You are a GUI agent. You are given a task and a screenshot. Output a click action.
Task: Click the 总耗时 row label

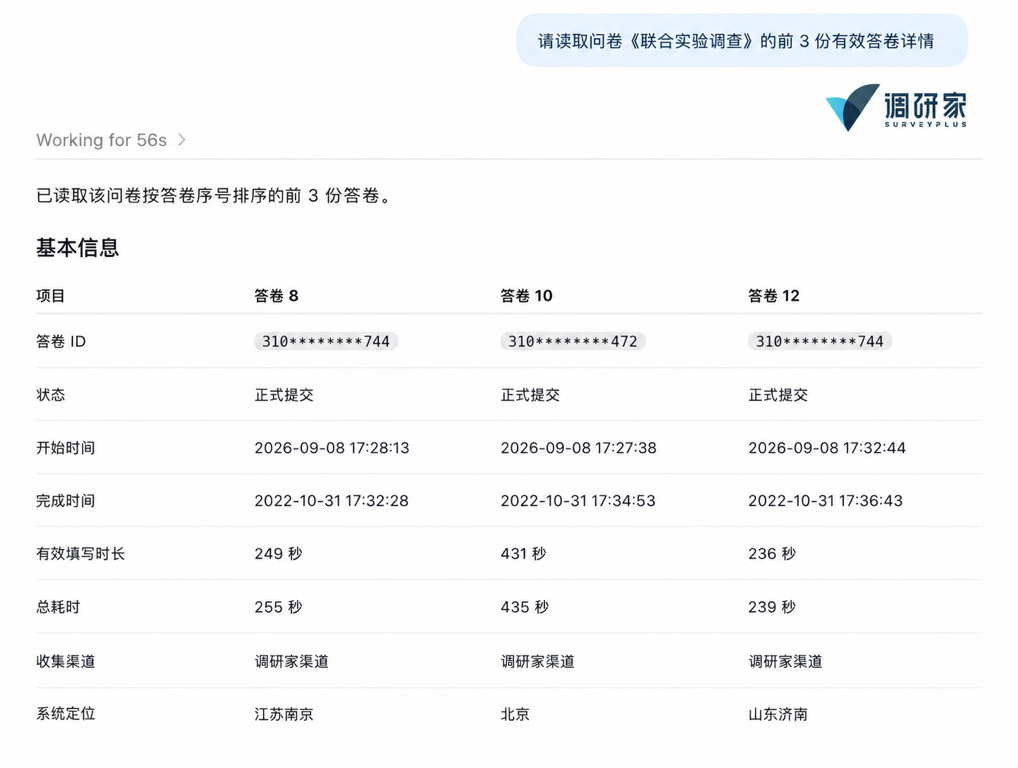tap(58, 607)
